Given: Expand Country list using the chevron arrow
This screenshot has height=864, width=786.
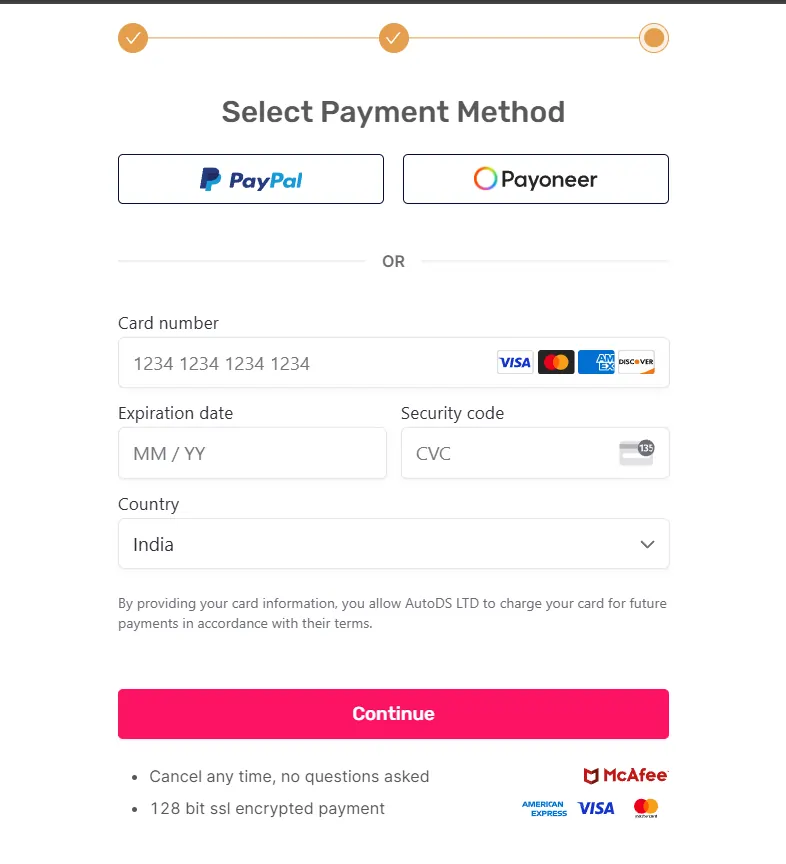Looking at the screenshot, I should [x=647, y=544].
